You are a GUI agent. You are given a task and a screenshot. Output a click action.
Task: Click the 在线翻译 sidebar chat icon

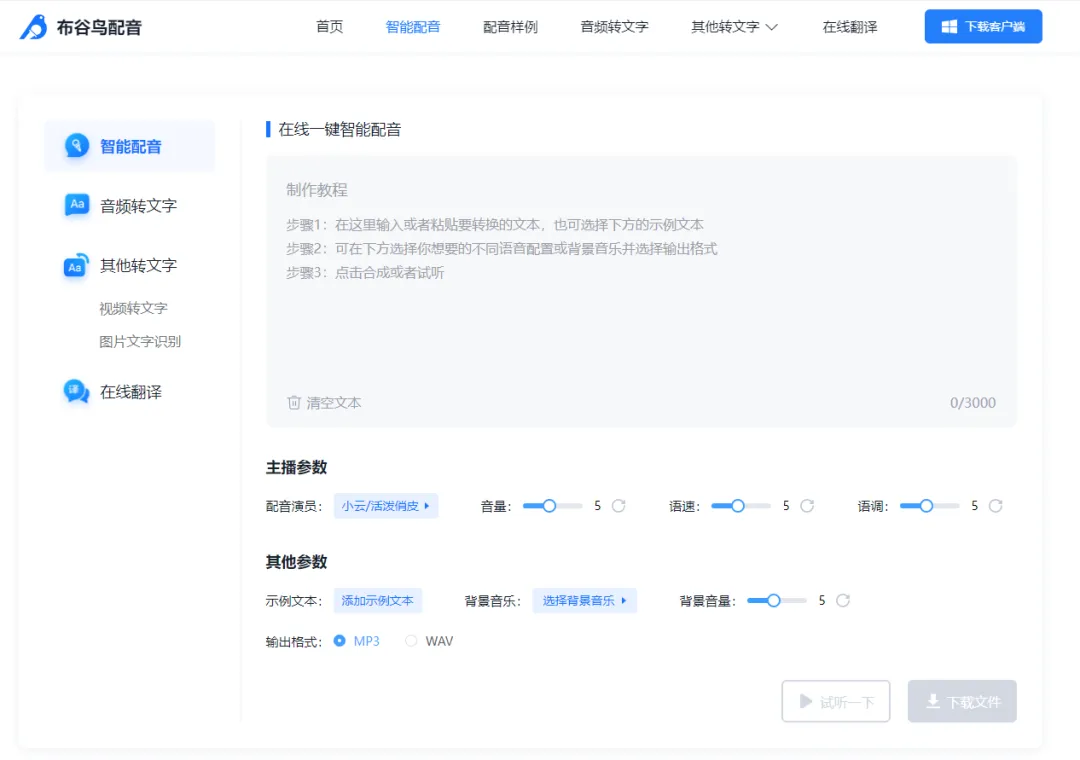76,391
